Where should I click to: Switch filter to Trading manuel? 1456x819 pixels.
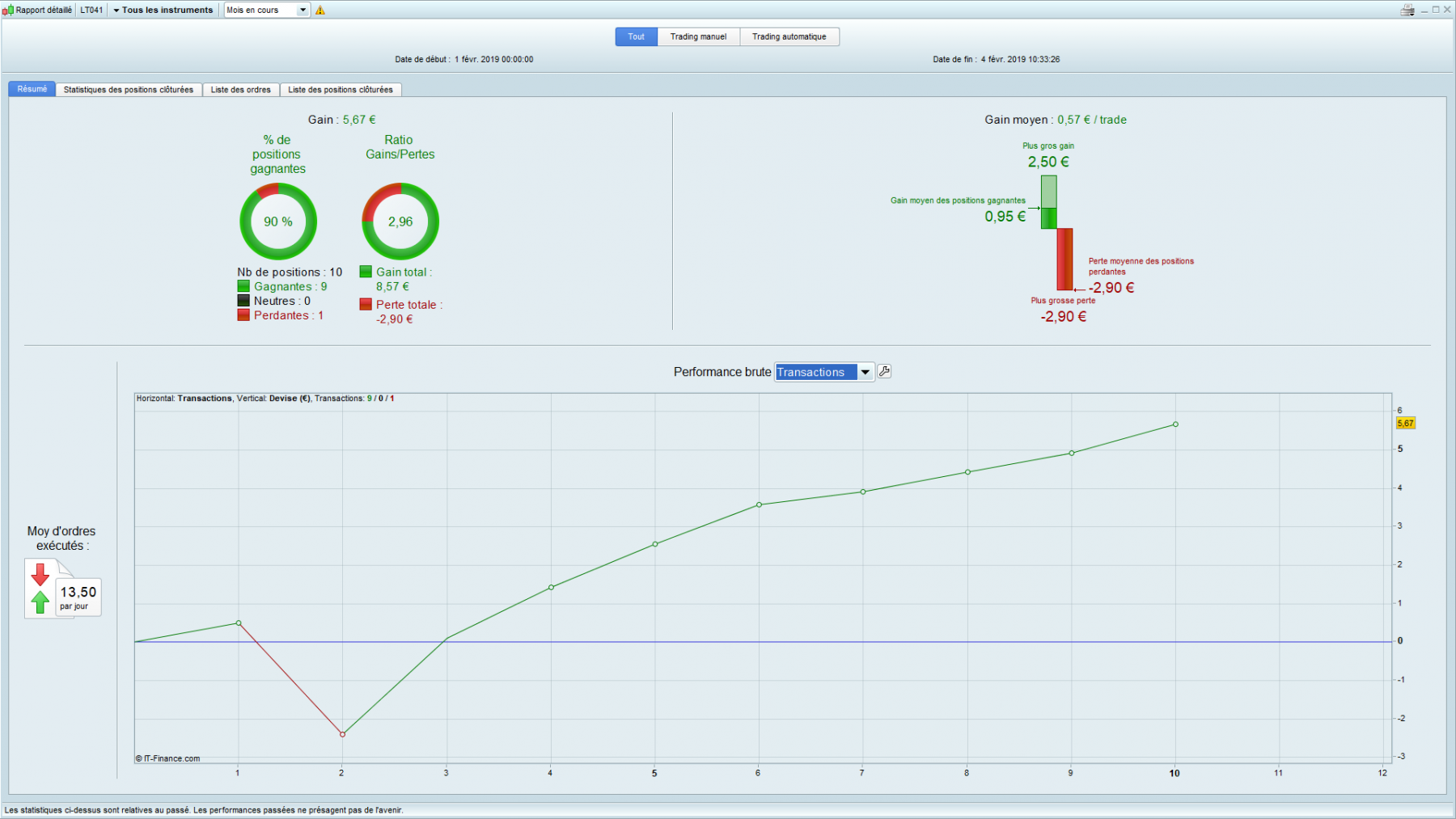(x=699, y=36)
